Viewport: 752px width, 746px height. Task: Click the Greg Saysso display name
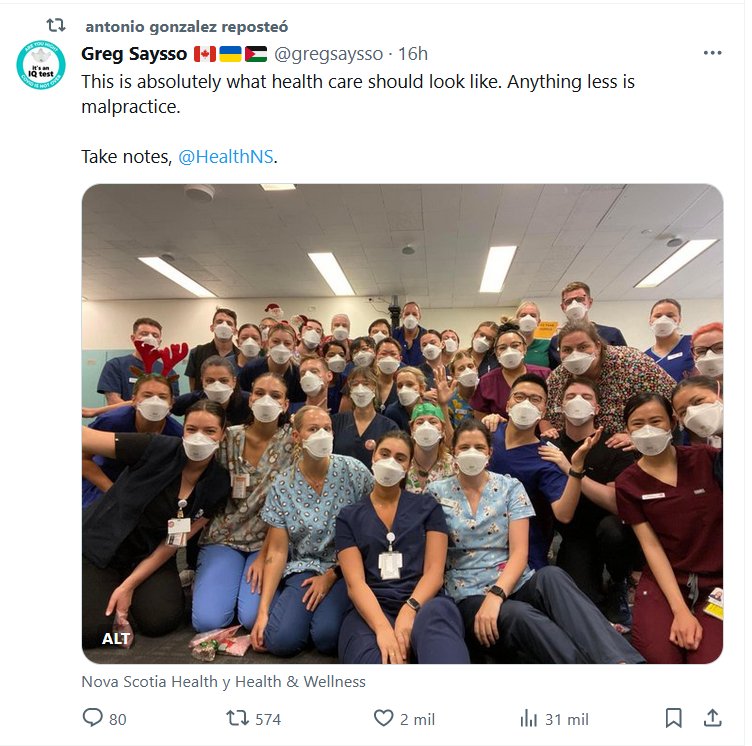134,54
